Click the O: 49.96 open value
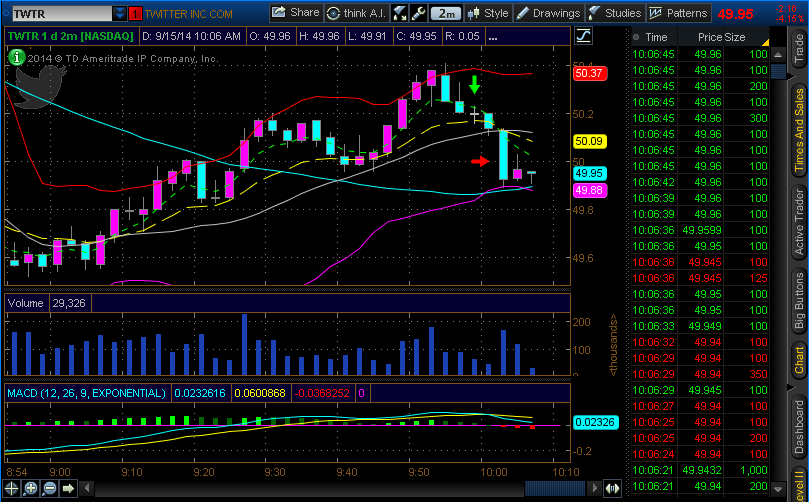Screen dimensions: 809x502 269,37
